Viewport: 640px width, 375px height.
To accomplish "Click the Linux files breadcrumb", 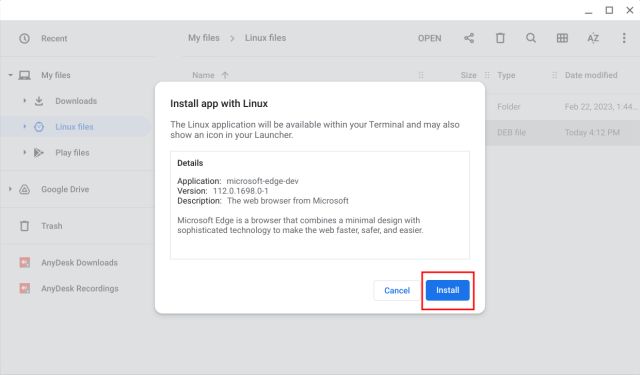I will [x=265, y=38].
